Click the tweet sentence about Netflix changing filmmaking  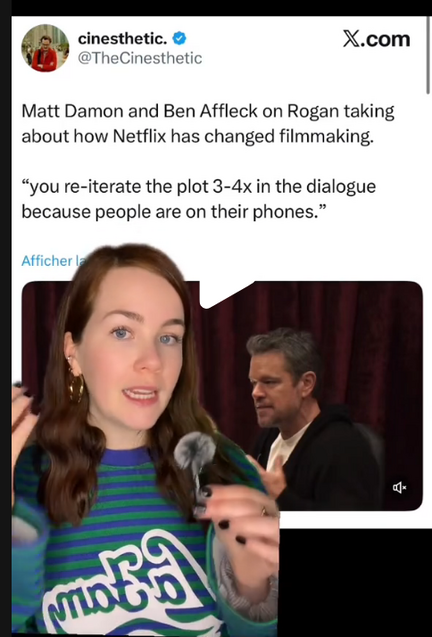coord(208,124)
